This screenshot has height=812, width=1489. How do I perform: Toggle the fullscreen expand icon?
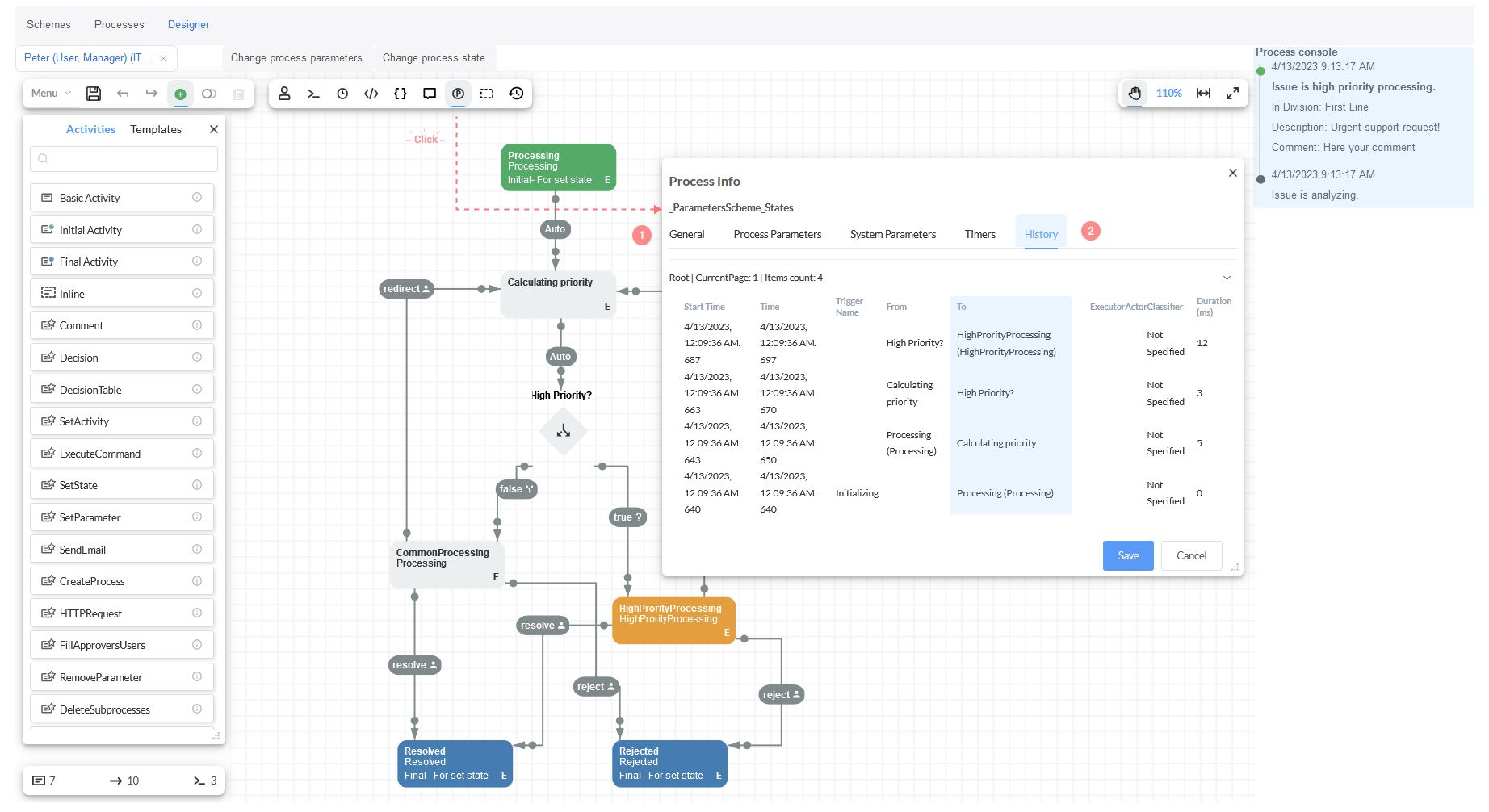point(1232,94)
